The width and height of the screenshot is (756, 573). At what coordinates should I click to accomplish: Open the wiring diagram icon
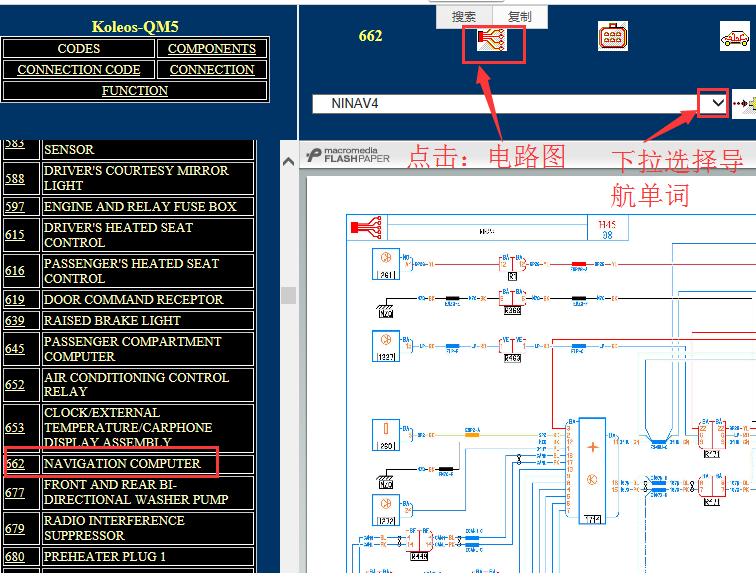(492, 40)
